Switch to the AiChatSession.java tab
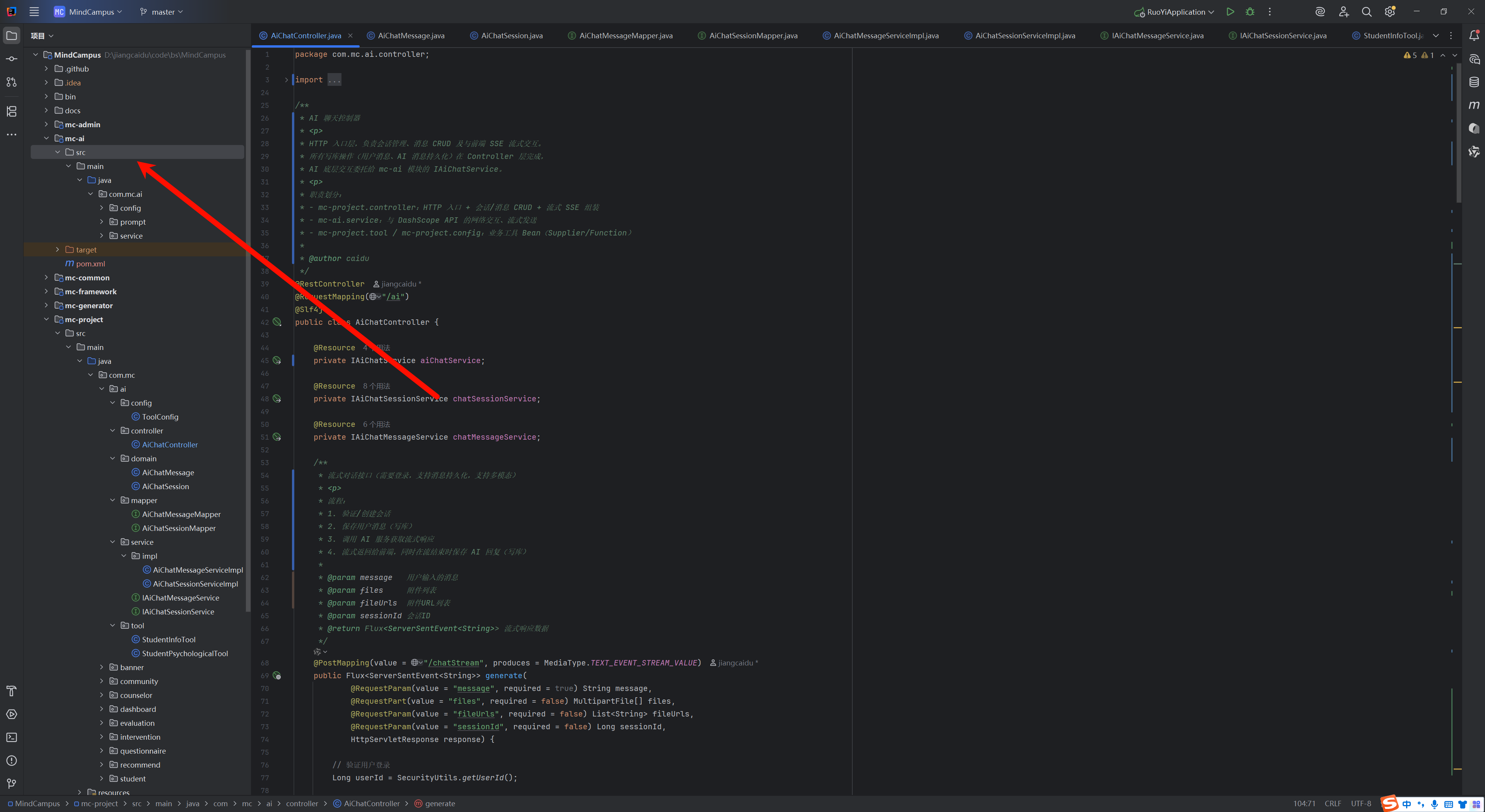Image resolution: width=1485 pixels, height=812 pixels. pyautogui.click(x=511, y=36)
